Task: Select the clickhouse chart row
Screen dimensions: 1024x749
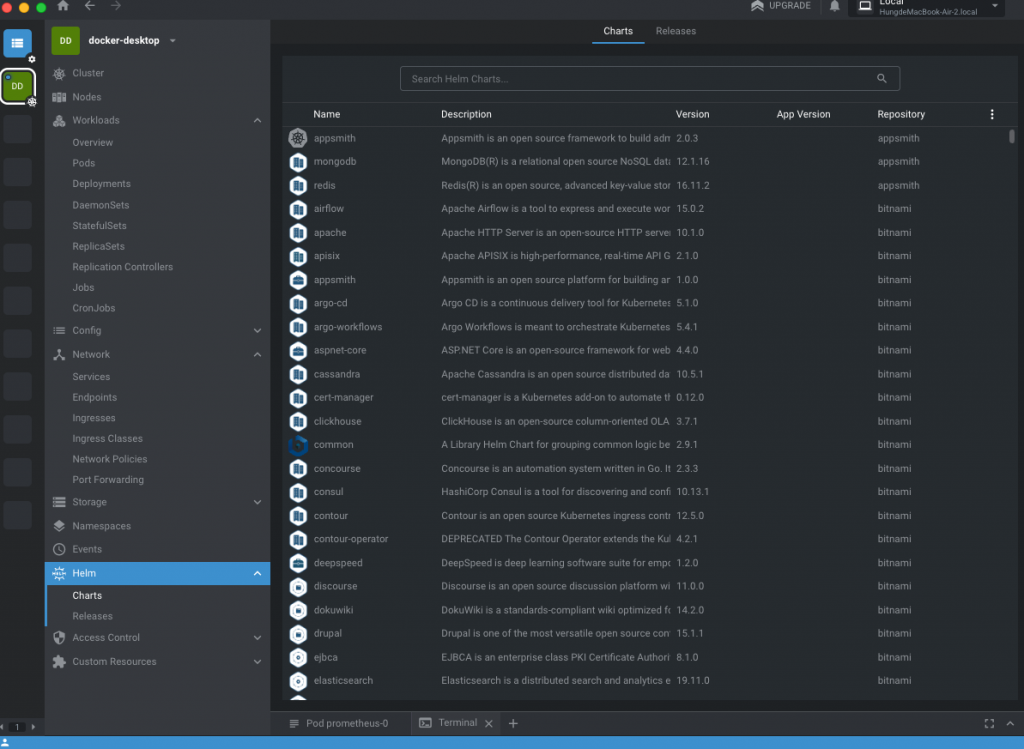Action: point(649,421)
